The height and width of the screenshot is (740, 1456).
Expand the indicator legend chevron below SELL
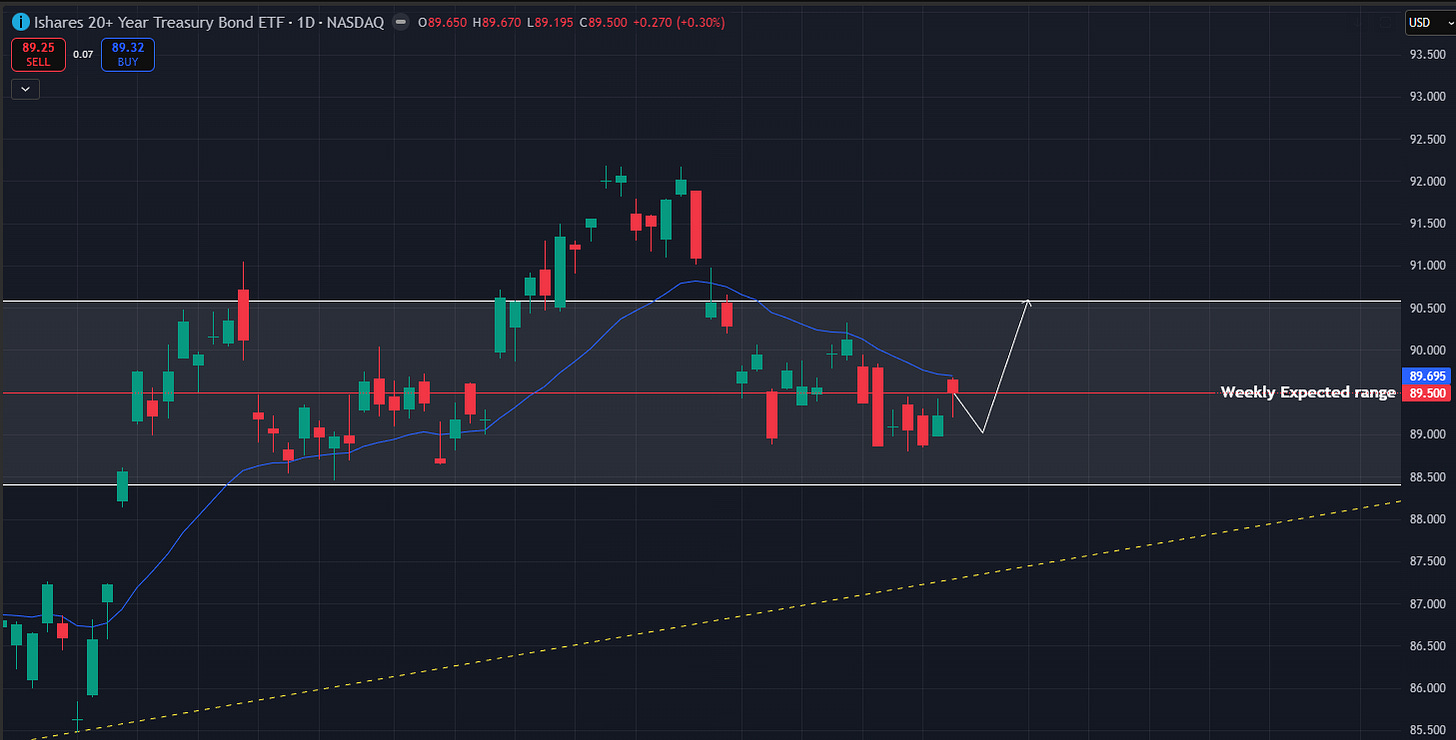25,89
